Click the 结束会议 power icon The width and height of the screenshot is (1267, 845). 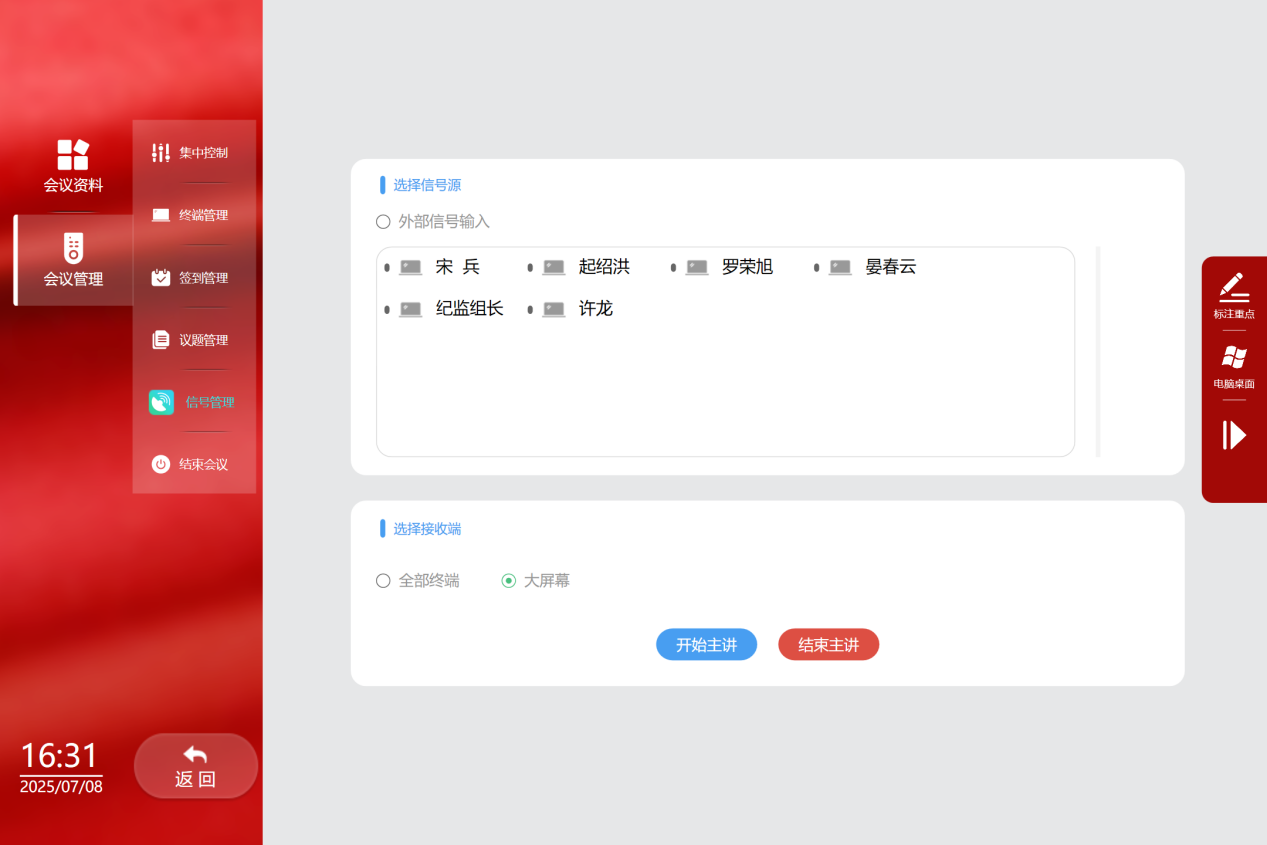coord(161,464)
